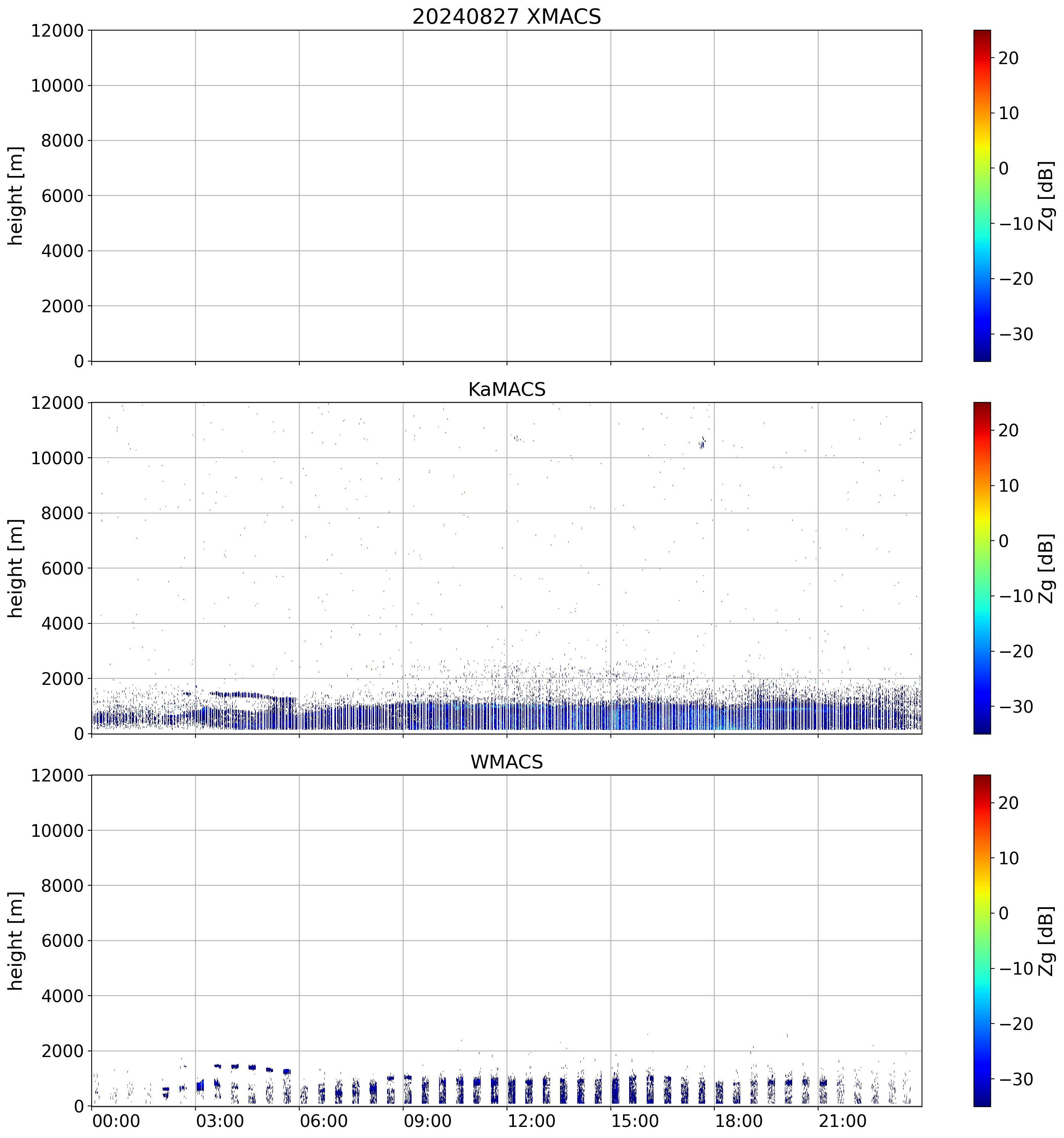This screenshot has height=1138, width=1064.
Task: Click the 18:00 time axis label
Action: (738, 1121)
